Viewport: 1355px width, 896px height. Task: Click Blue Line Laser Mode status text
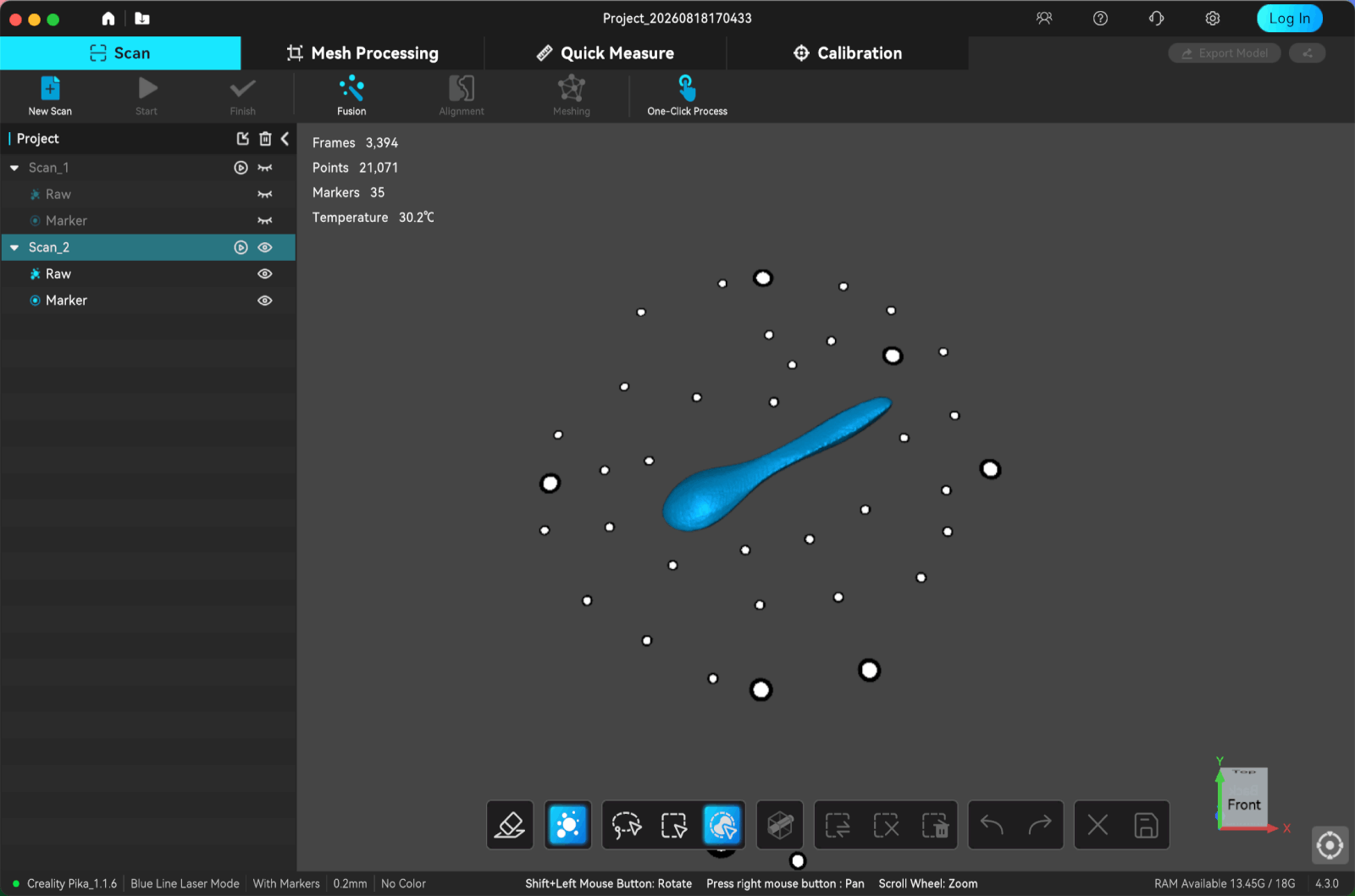pos(185,883)
